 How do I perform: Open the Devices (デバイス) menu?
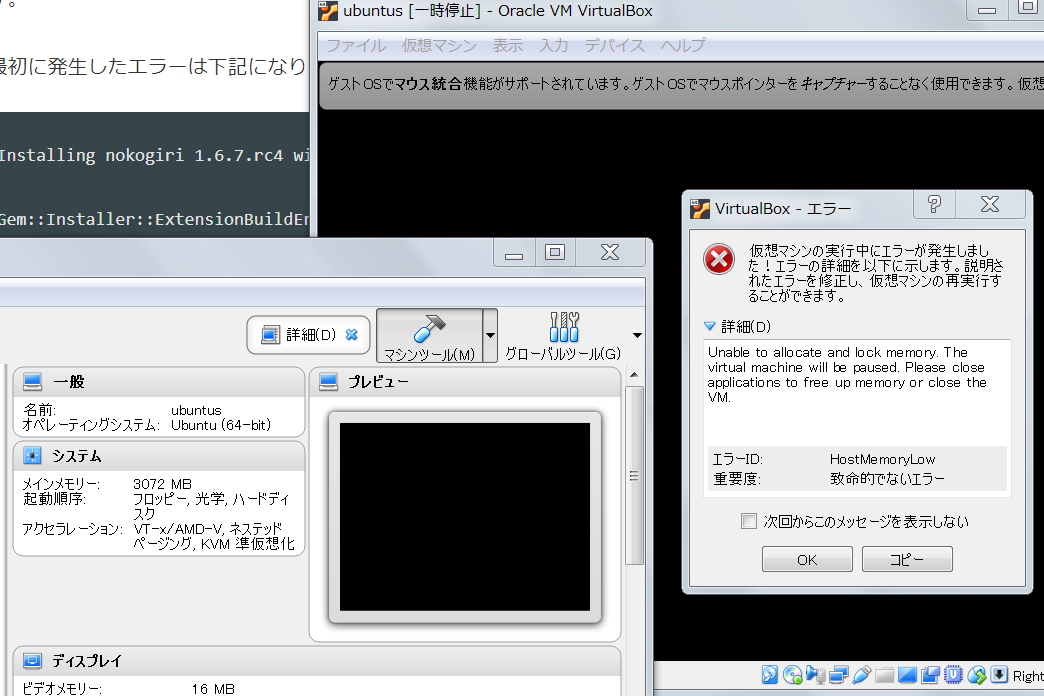615,45
